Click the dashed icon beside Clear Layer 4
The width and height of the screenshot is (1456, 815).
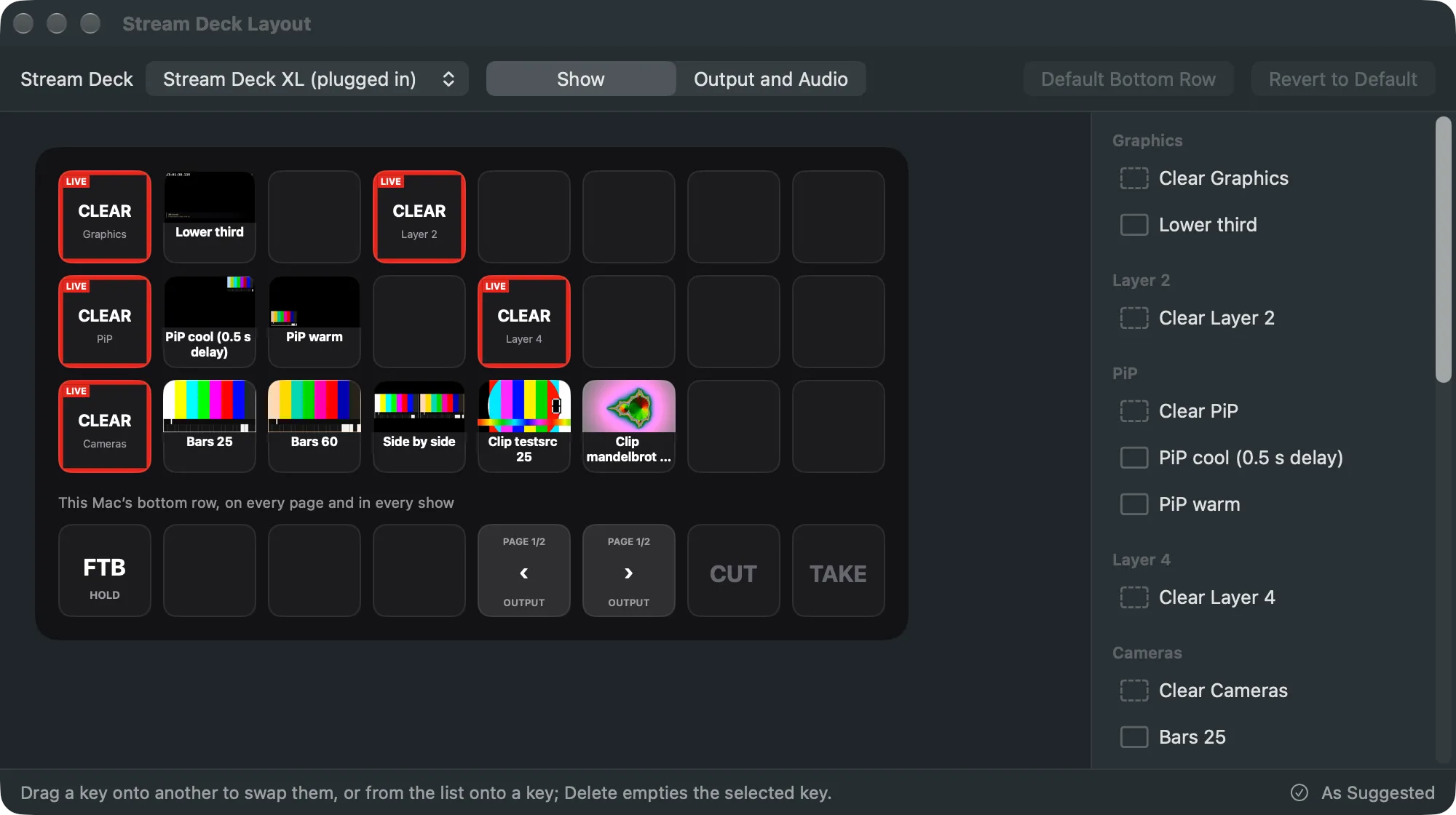coord(1134,597)
